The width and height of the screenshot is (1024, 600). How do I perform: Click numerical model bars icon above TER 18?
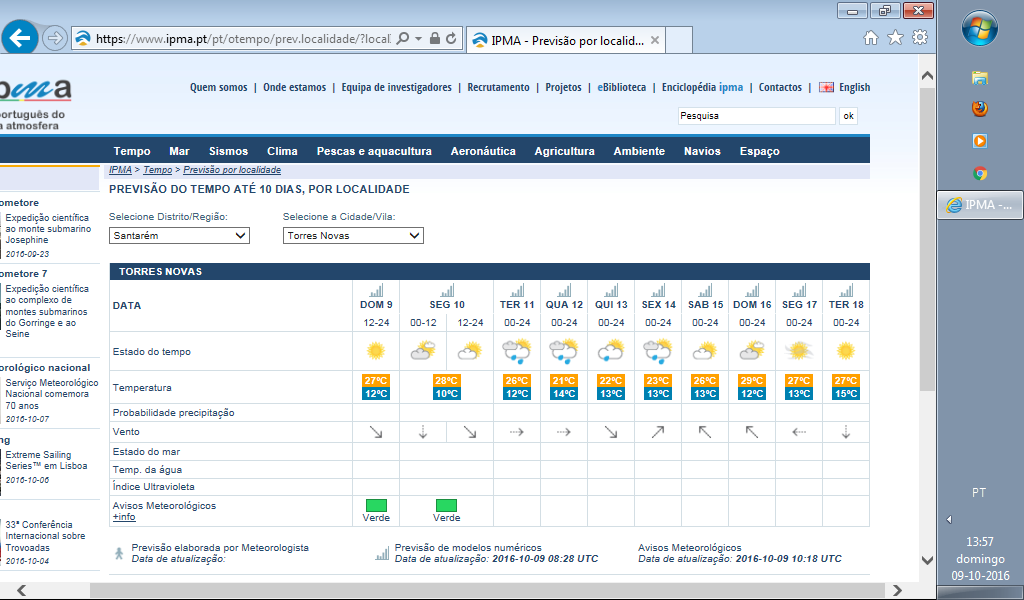[846, 290]
